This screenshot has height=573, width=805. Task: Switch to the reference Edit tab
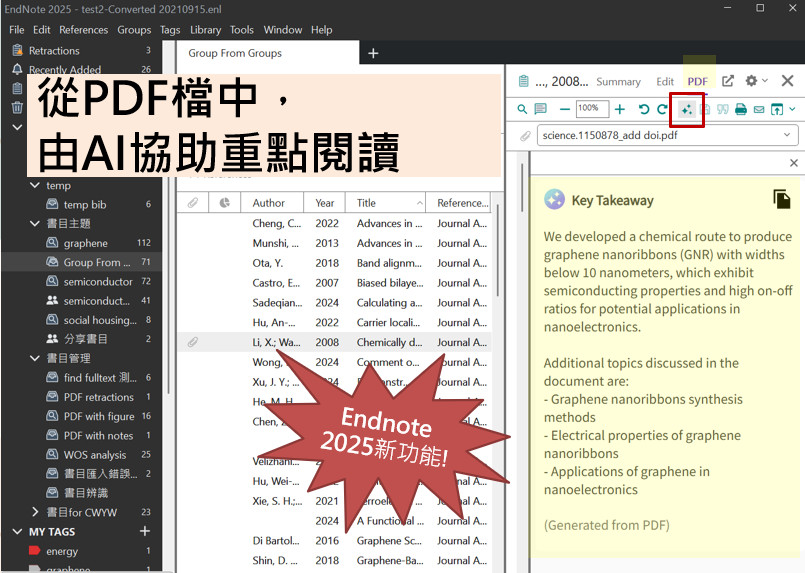[x=665, y=82]
